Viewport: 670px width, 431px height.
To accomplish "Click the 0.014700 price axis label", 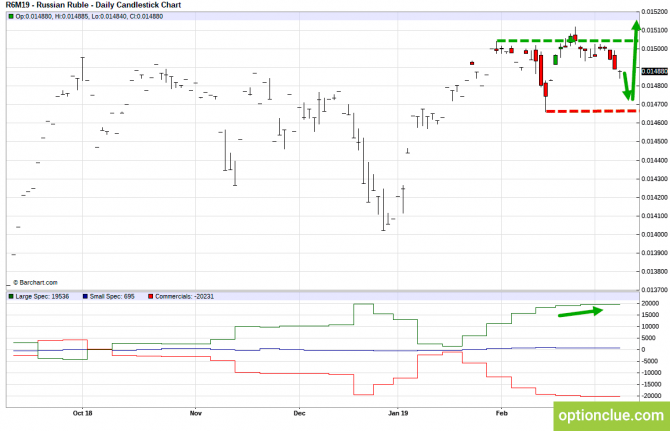I will pos(655,104).
